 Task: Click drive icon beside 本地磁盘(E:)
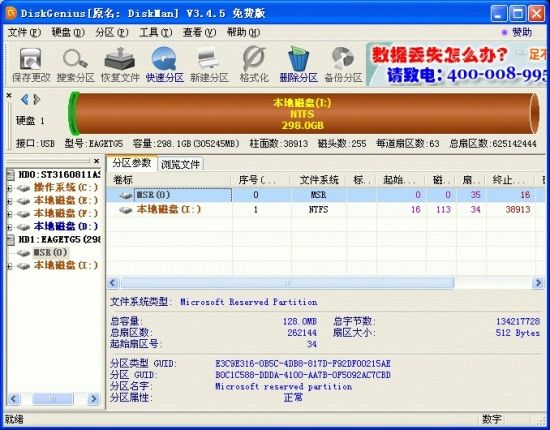click(x=24, y=201)
